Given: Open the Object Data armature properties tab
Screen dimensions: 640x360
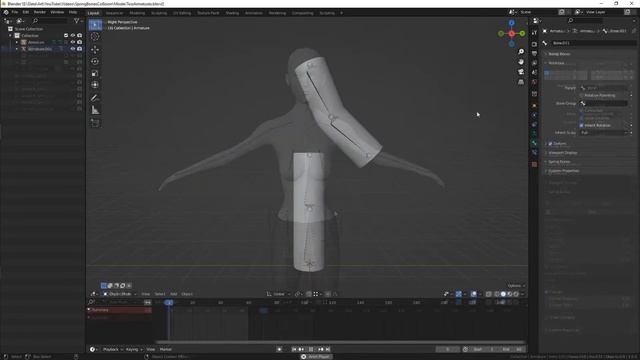Looking at the screenshot, I should pyautogui.click(x=535, y=133).
